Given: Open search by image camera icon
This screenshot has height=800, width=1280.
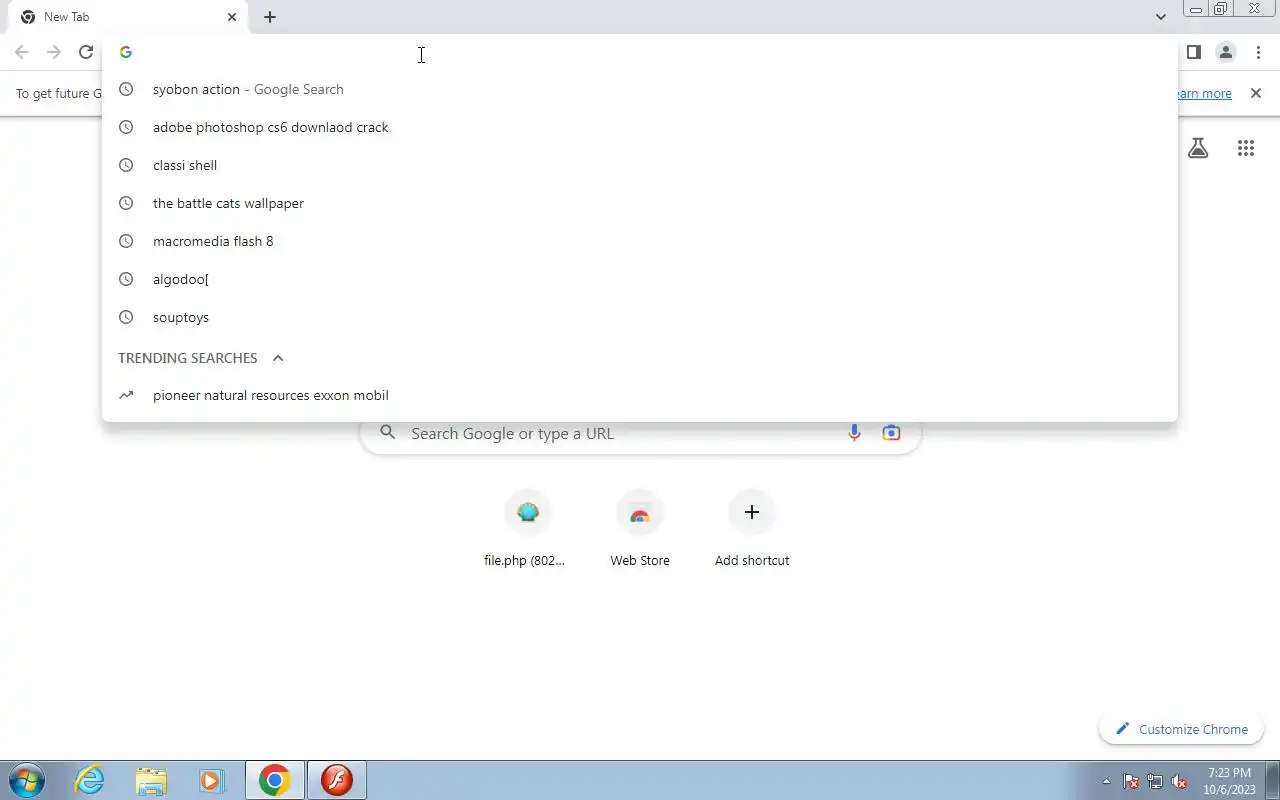Looking at the screenshot, I should 891,433.
